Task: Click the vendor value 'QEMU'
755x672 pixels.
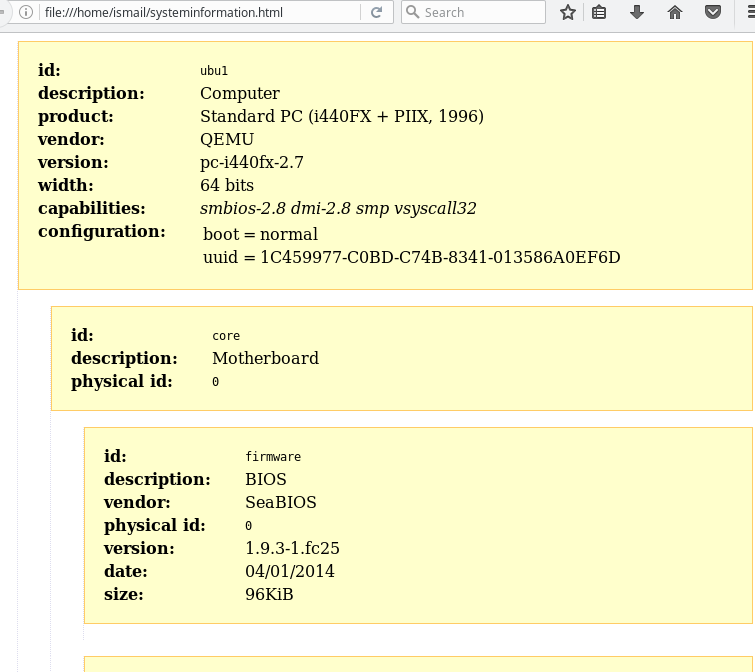Action: coord(227,139)
